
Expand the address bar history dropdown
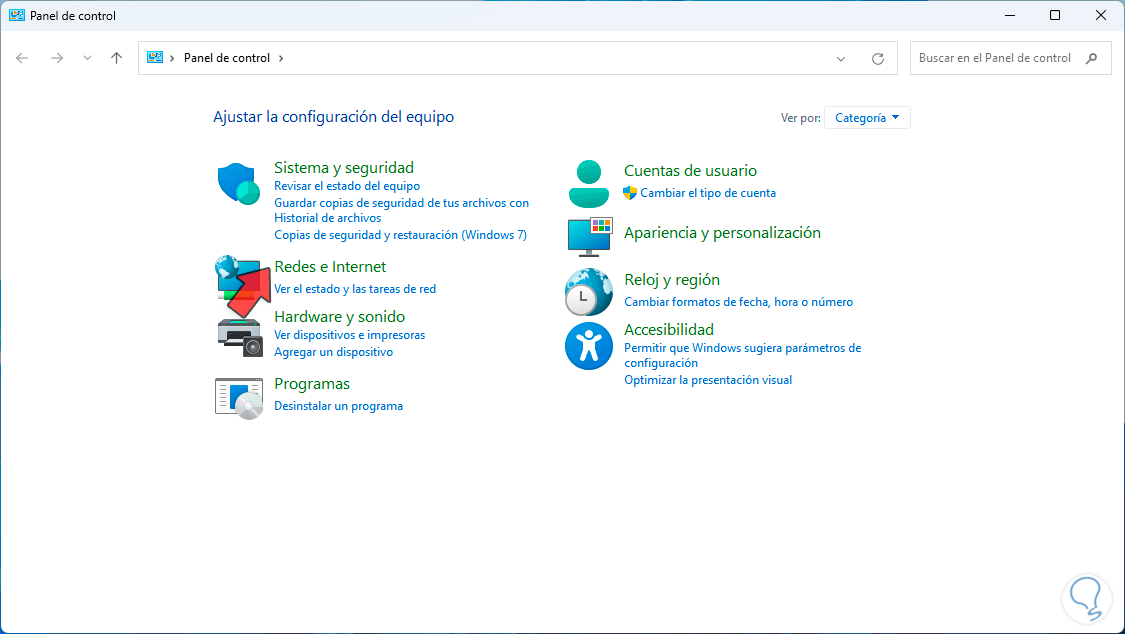pyautogui.click(x=841, y=59)
